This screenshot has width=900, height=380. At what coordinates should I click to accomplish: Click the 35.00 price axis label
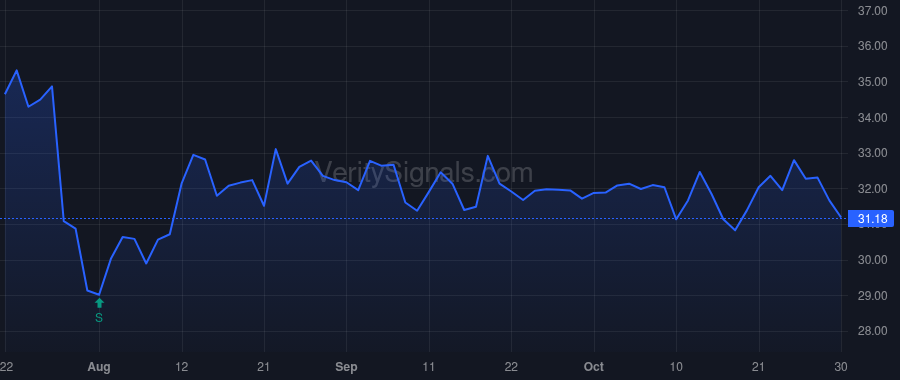coord(872,82)
